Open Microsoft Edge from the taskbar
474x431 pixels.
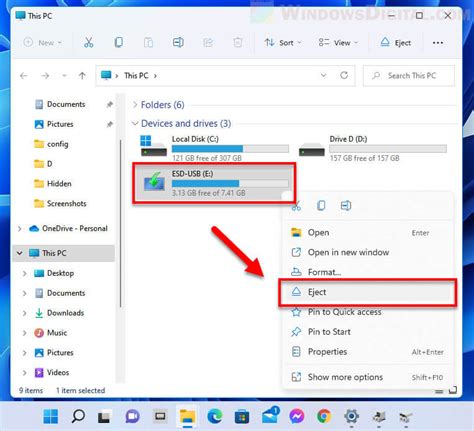coord(215,416)
